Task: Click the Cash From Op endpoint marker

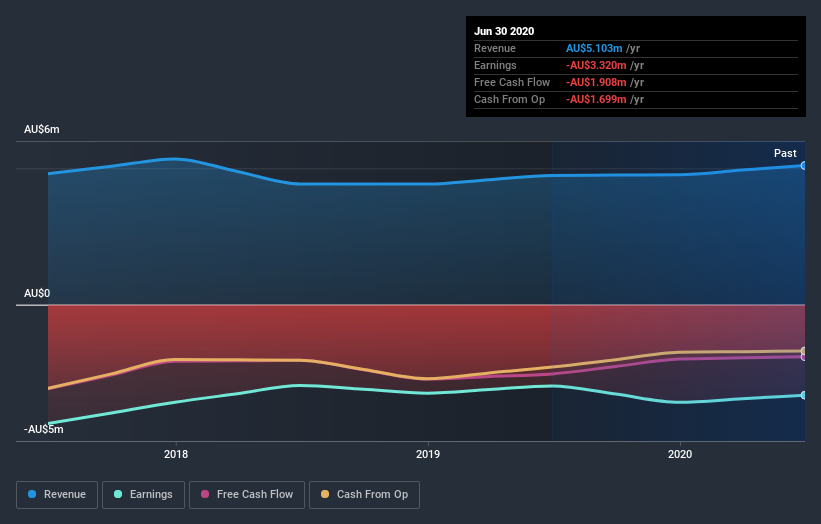Action: click(x=804, y=351)
